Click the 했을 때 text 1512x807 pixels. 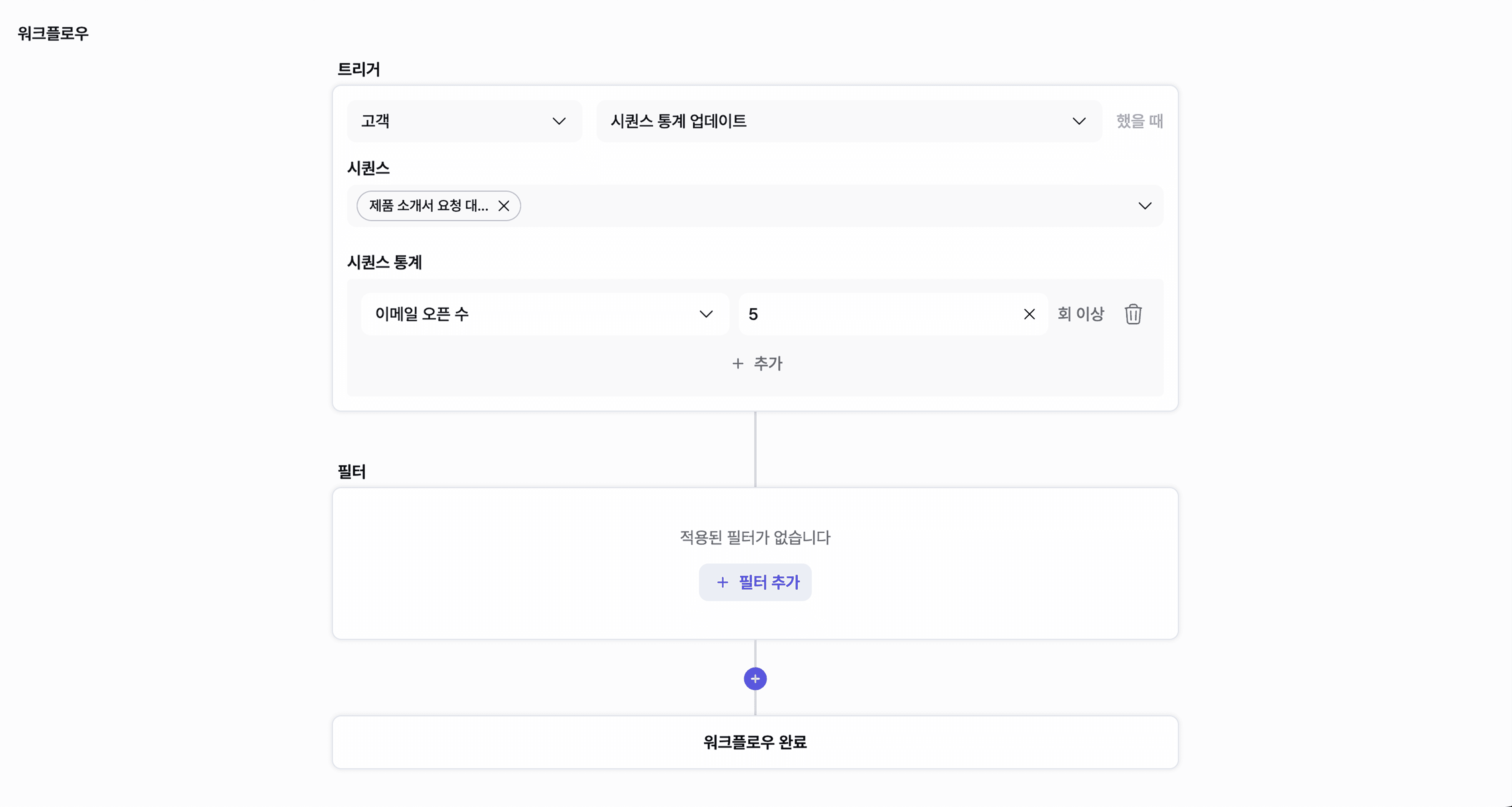1139,121
